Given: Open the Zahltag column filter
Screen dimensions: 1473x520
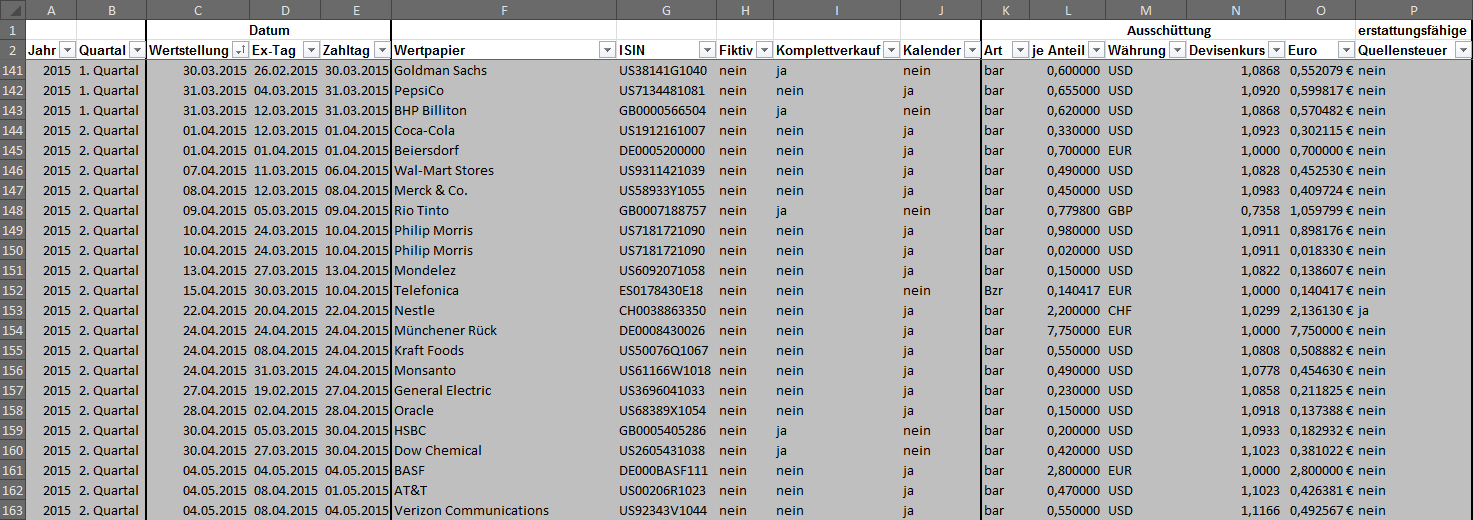Looking at the screenshot, I should pos(381,50).
